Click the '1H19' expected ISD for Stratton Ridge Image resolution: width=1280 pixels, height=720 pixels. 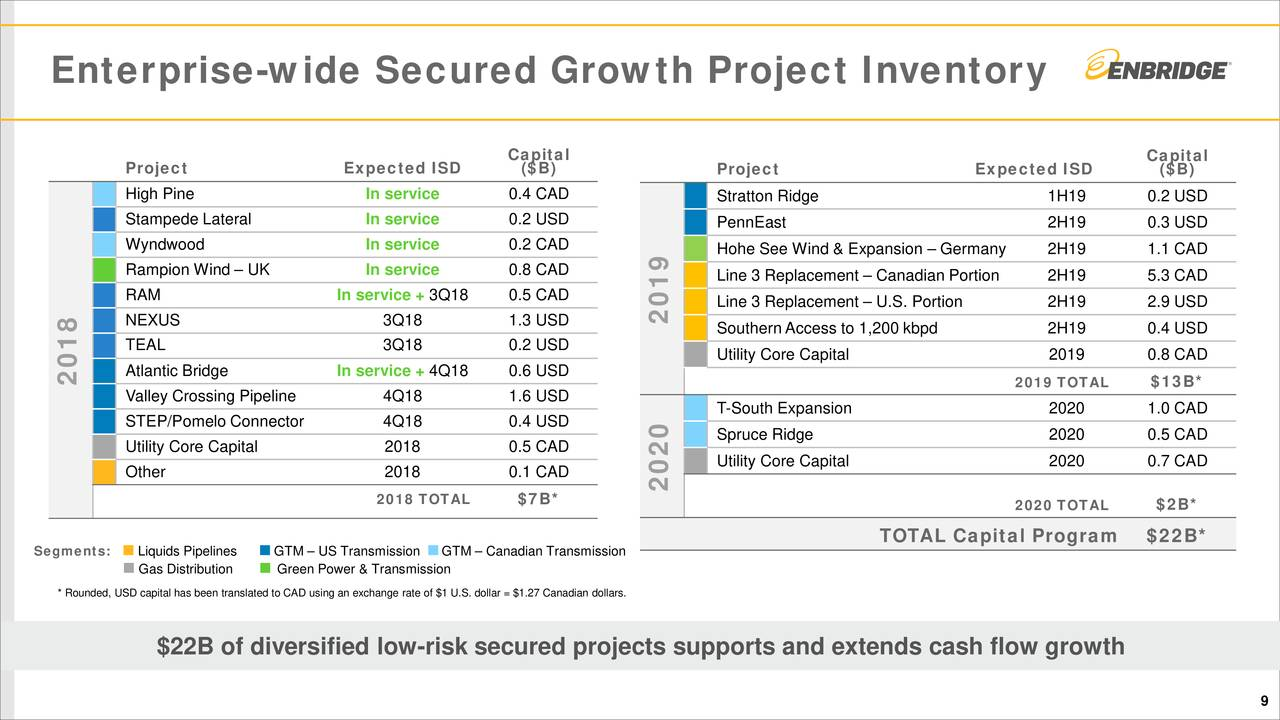pyautogui.click(x=1066, y=196)
